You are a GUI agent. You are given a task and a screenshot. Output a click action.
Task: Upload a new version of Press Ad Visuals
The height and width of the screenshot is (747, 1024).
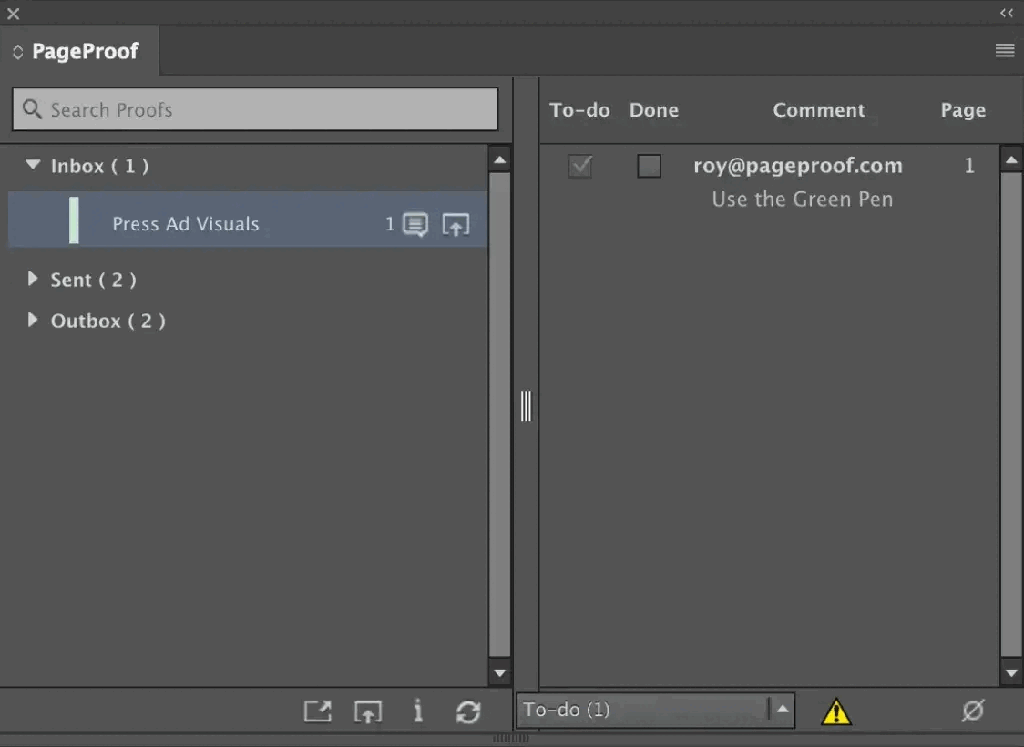coord(456,224)
